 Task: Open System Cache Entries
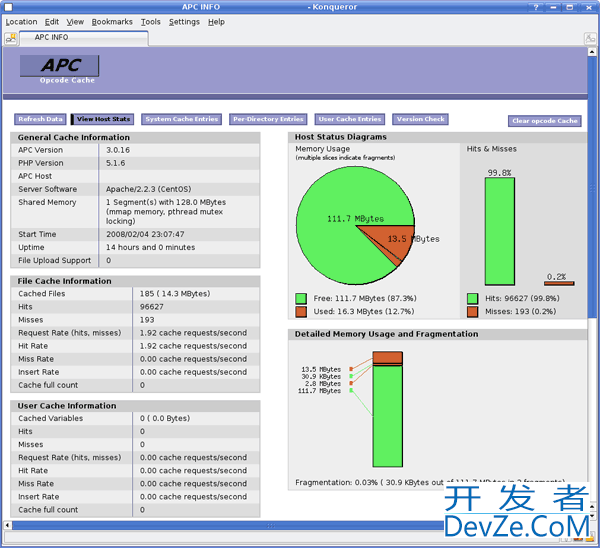182,119
